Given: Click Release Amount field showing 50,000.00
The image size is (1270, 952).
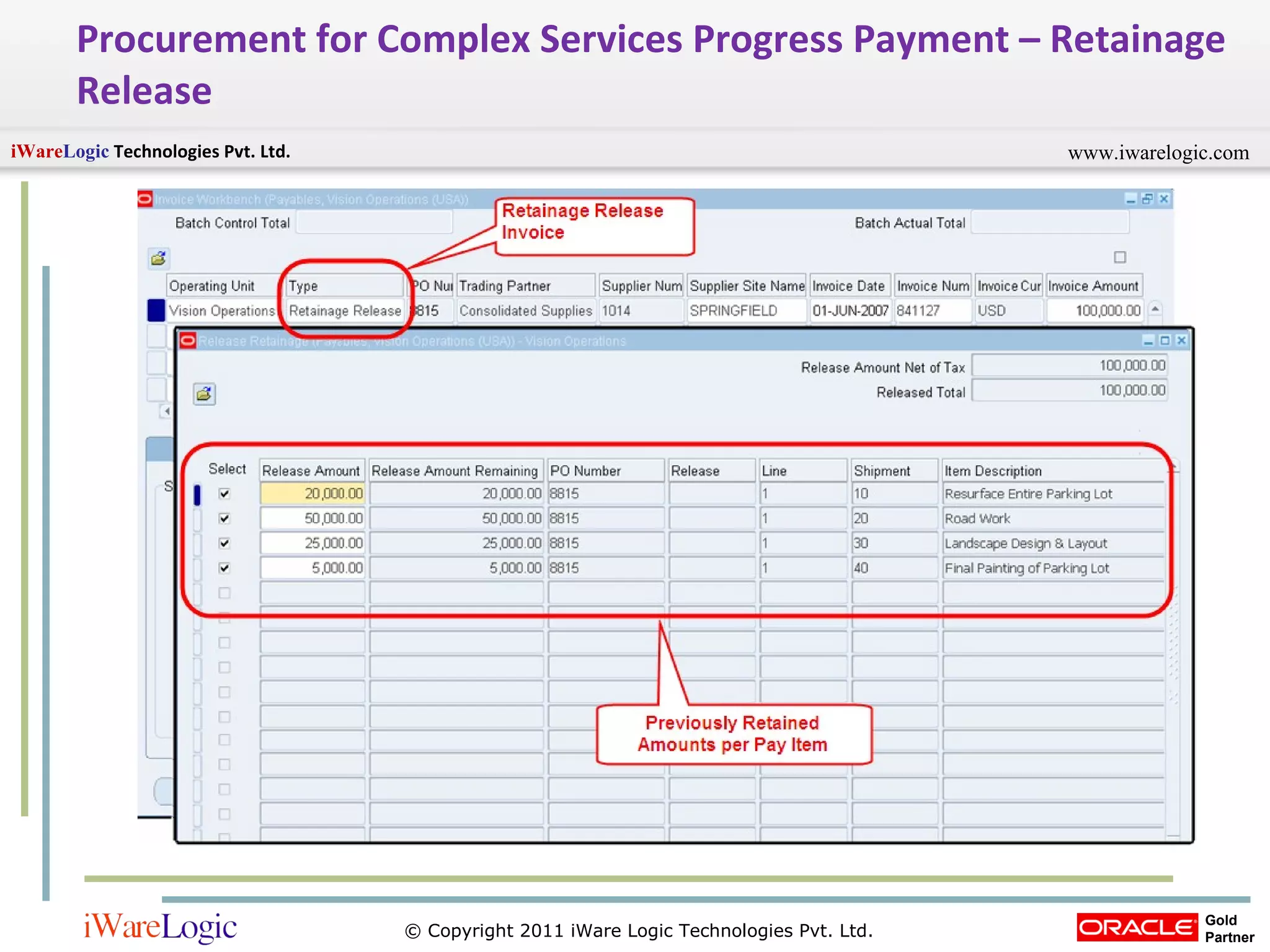Looking at the screenshot, I should point(313,519).
